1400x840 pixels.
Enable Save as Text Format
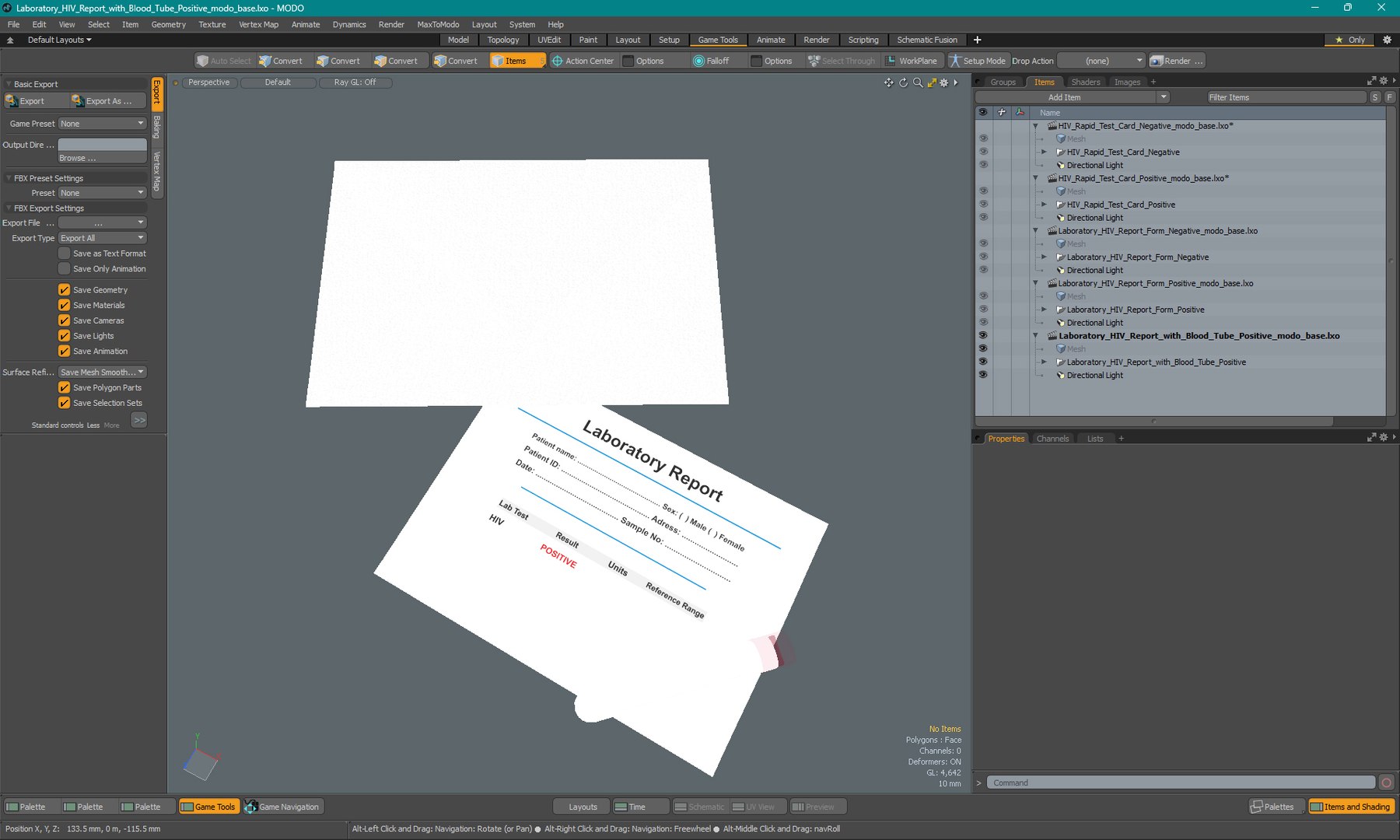65,254
